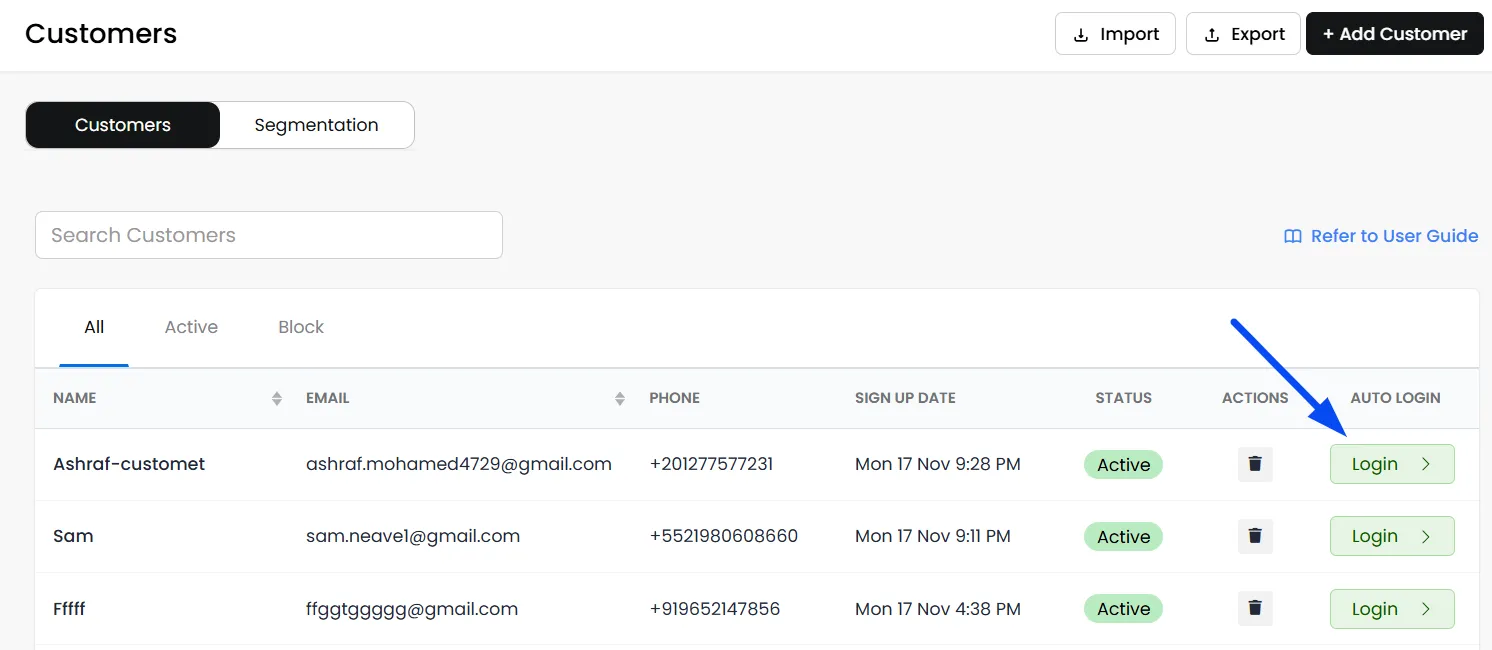This screenshot has height=650, width=1492.
Task: Add a new customer
Action: coord(1395,34)
